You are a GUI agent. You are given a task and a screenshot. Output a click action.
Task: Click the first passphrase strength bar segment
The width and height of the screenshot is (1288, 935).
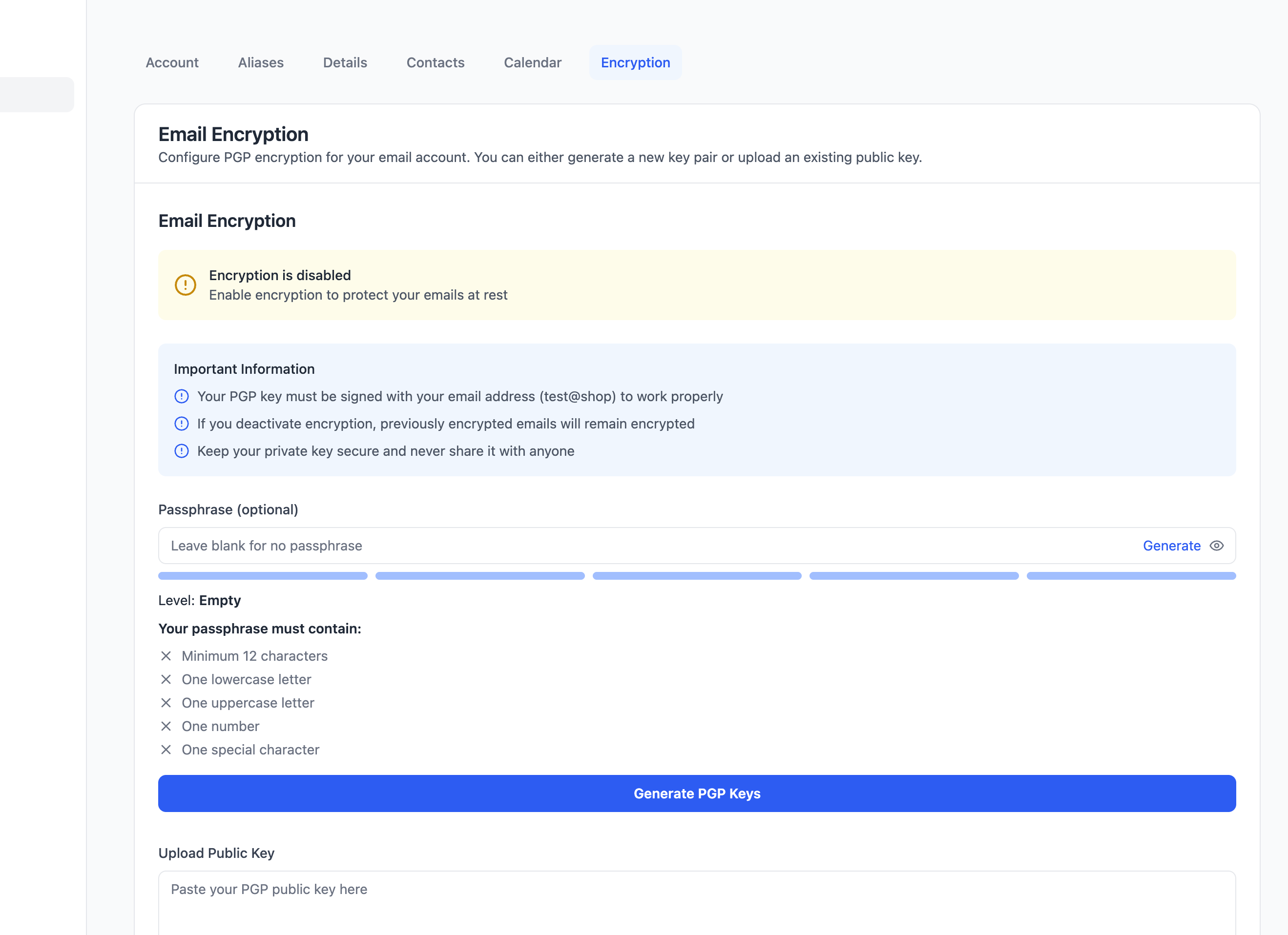[x=263, y=576]
